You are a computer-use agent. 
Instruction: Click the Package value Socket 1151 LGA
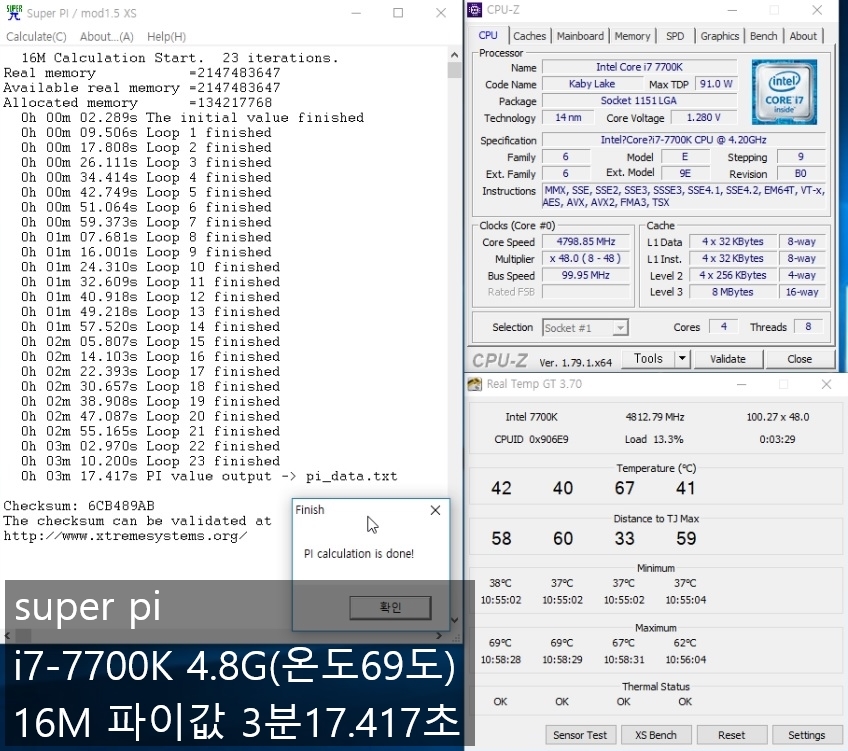coord(639,101)
